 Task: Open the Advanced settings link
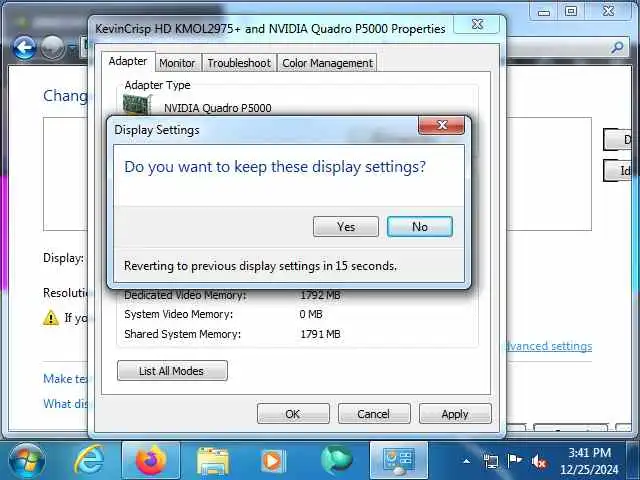(x=549, y=346)
